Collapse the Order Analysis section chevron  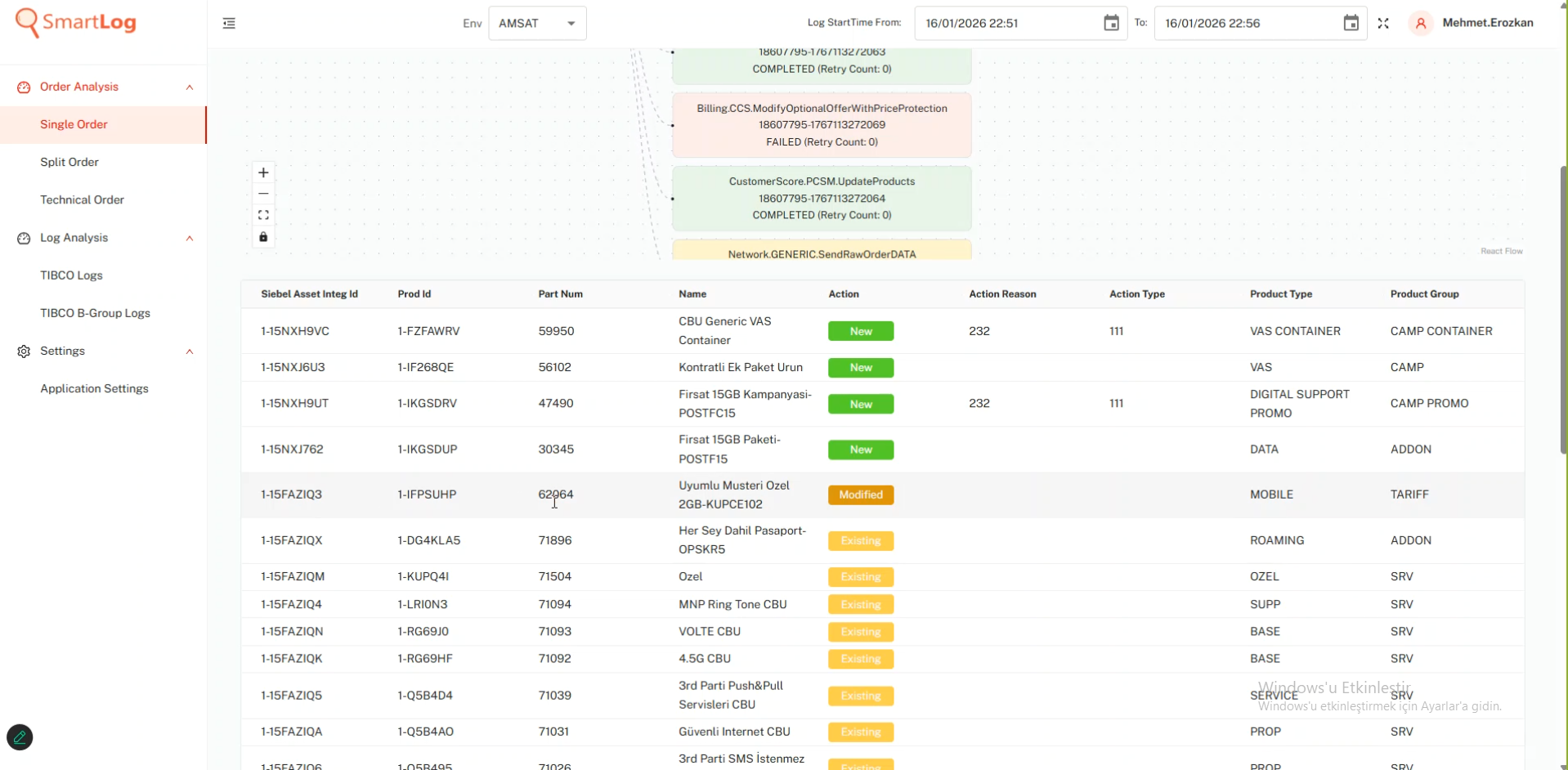[x=190, y=87]
